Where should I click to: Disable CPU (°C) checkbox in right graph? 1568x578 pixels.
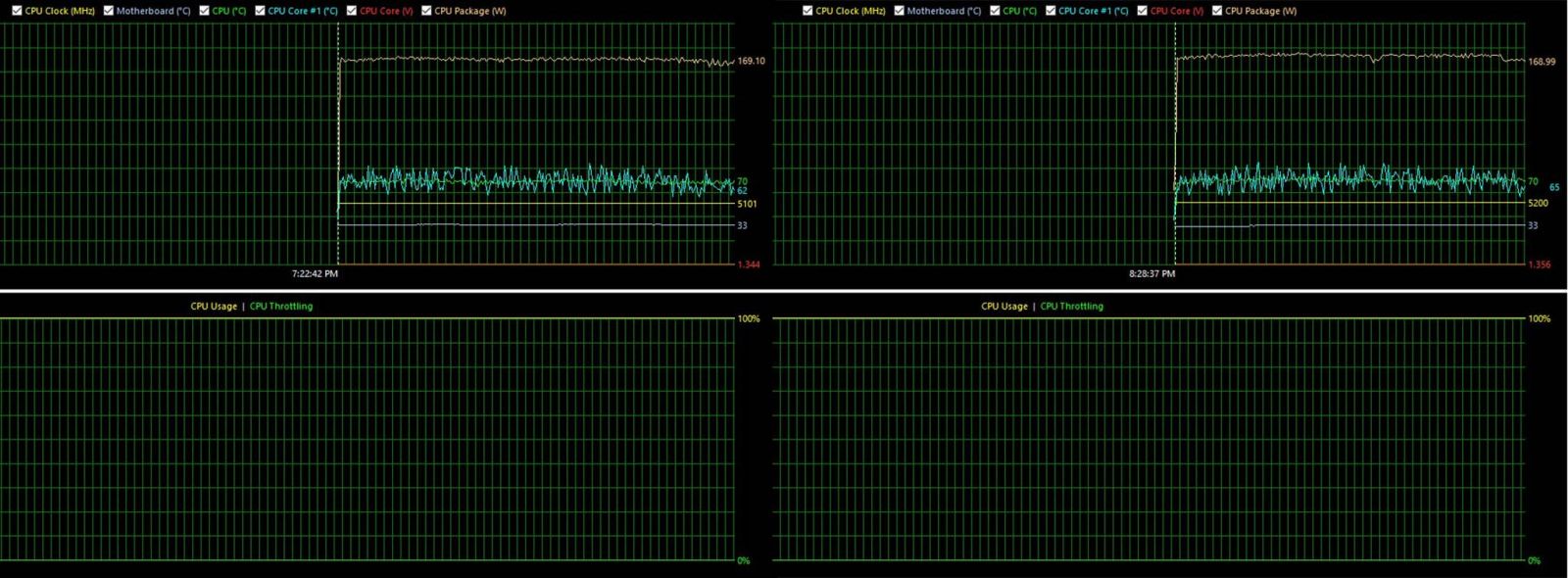click(996, 11)
